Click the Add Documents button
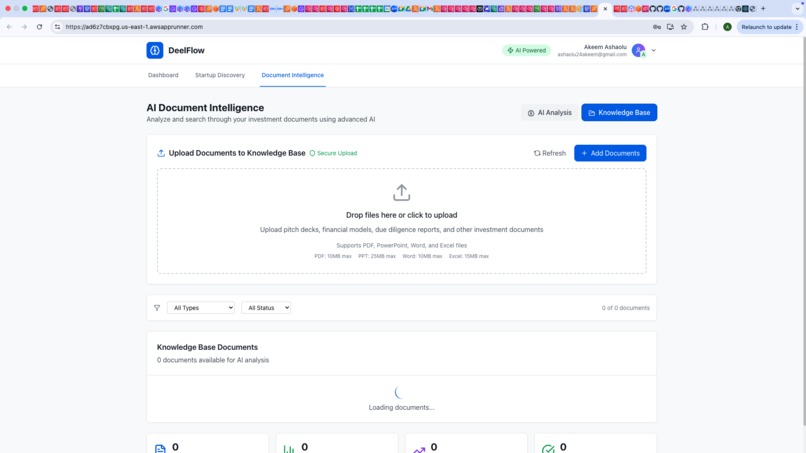 (x=610, y=153)
